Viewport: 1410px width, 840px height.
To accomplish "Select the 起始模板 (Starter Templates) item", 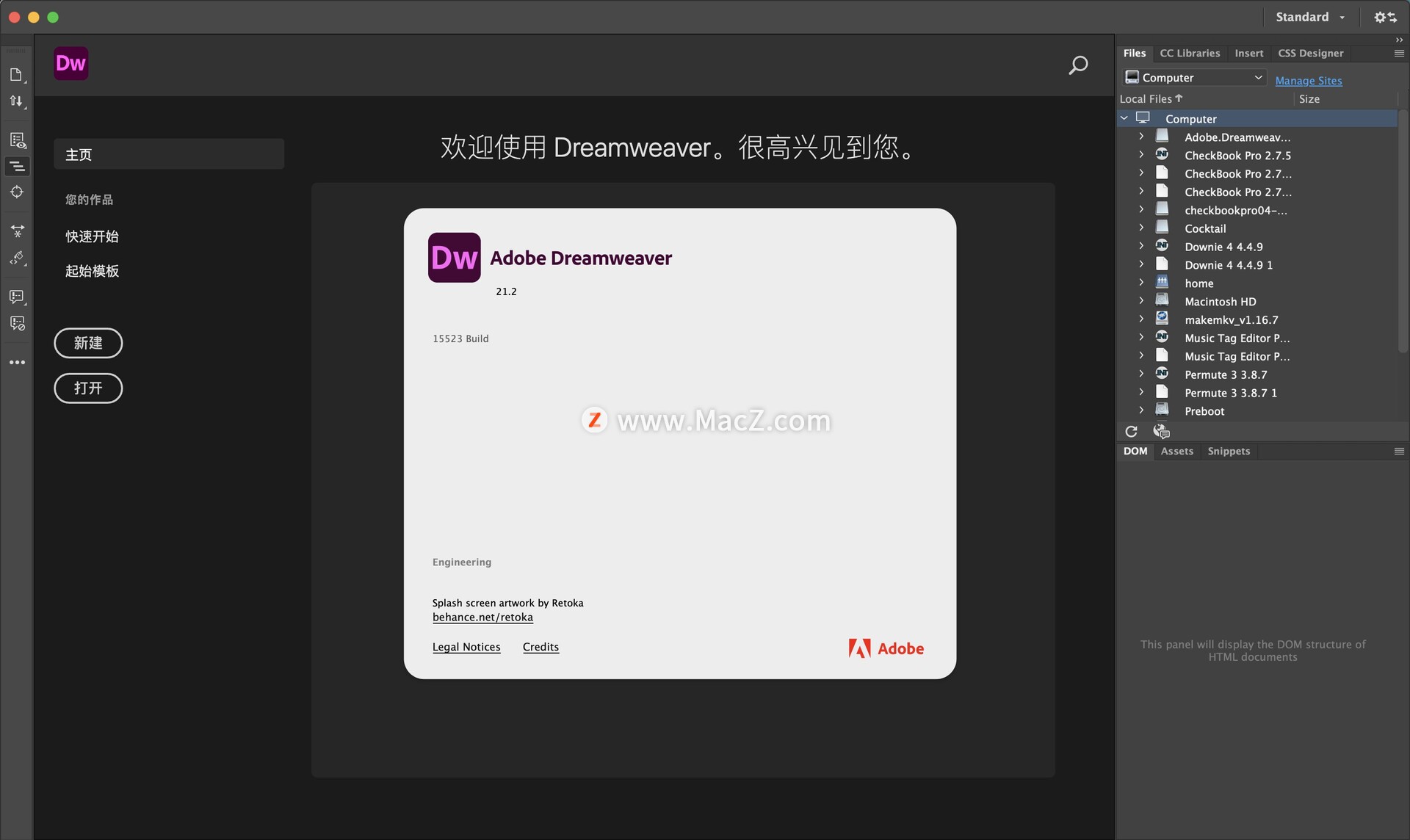I will (92, 271).
